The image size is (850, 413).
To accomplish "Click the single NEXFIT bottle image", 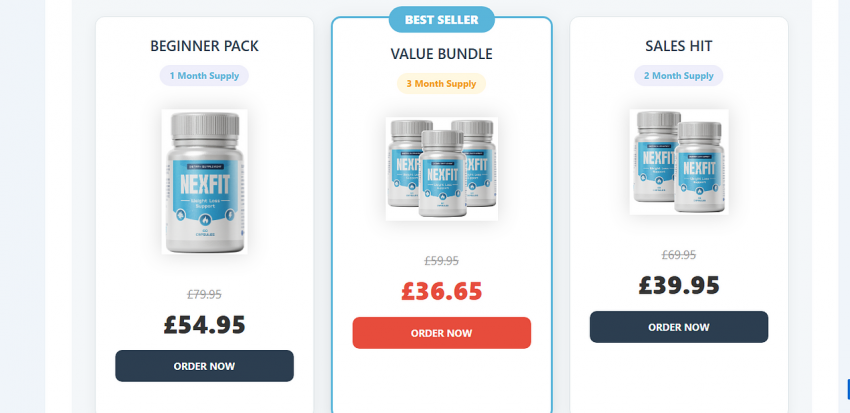I will (204, 182).
